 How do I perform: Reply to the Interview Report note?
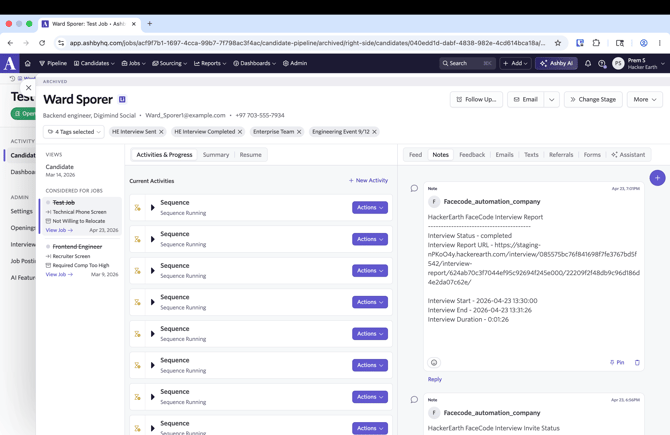click(x=435, y=379)
